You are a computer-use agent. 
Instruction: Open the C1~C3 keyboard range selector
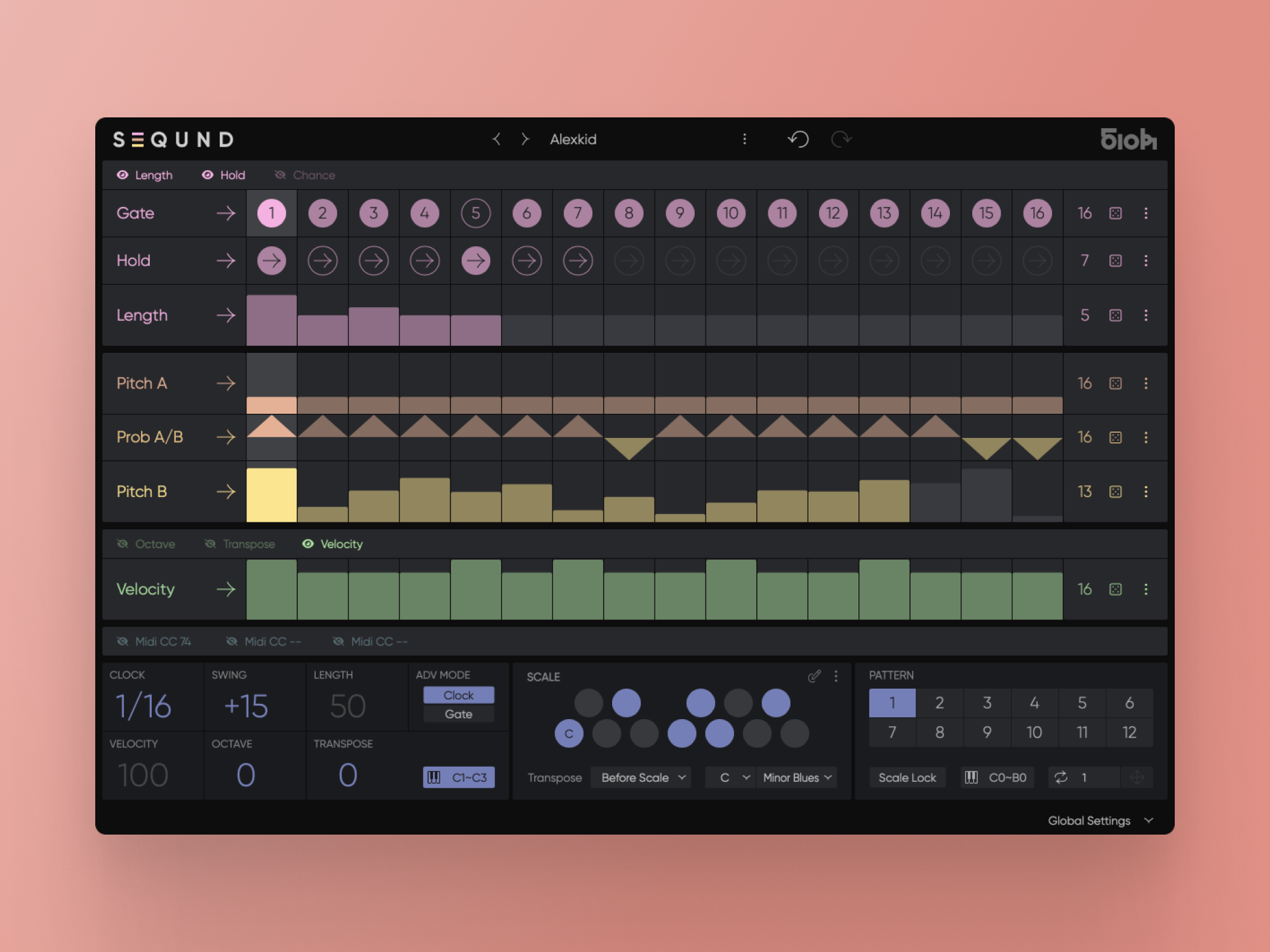point(458,777)
